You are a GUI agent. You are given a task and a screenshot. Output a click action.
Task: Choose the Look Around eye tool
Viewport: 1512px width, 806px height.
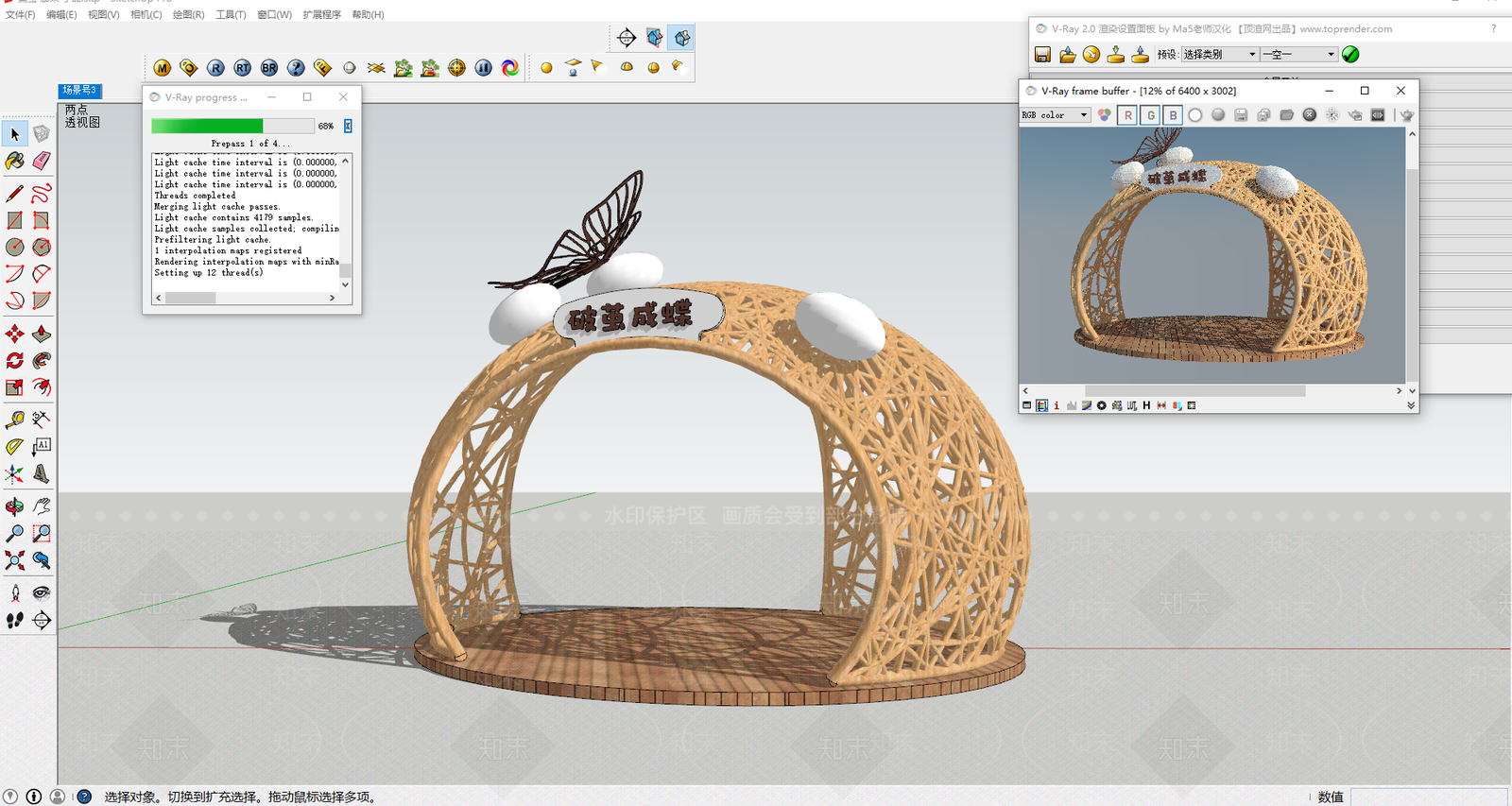[x=42, y=592]
